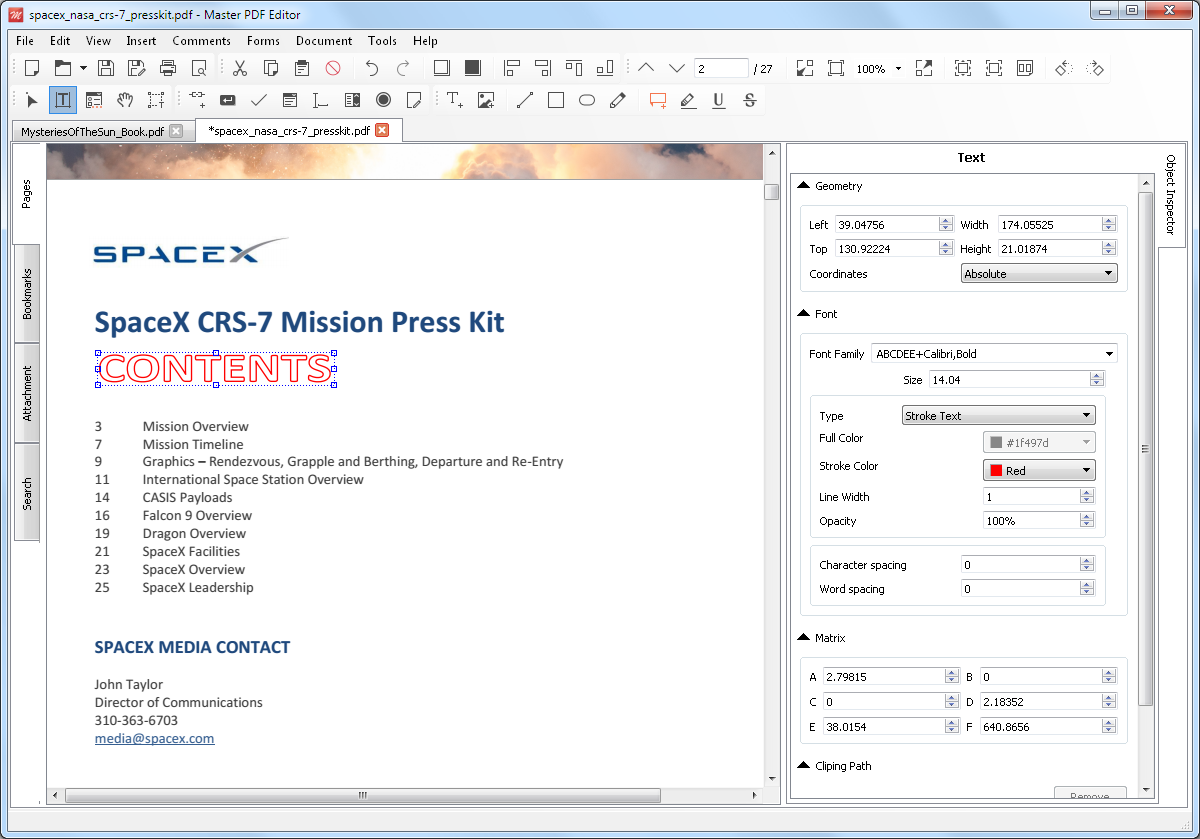This screenshot has height=839, width=1200.
Task: Select the Hand tool
Action: (125, 100)
